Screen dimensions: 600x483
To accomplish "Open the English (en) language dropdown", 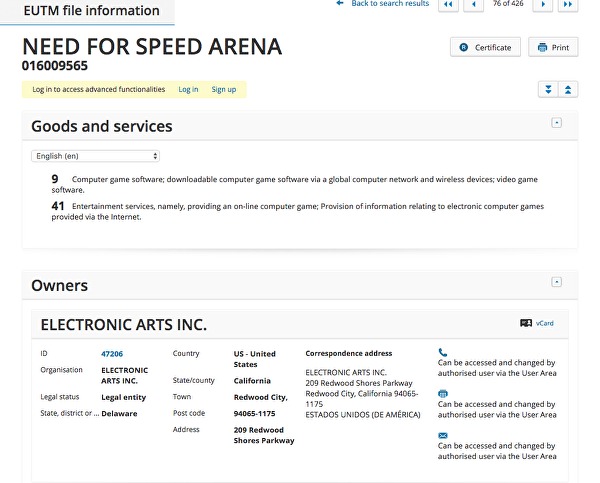I will tap(96, 156).
